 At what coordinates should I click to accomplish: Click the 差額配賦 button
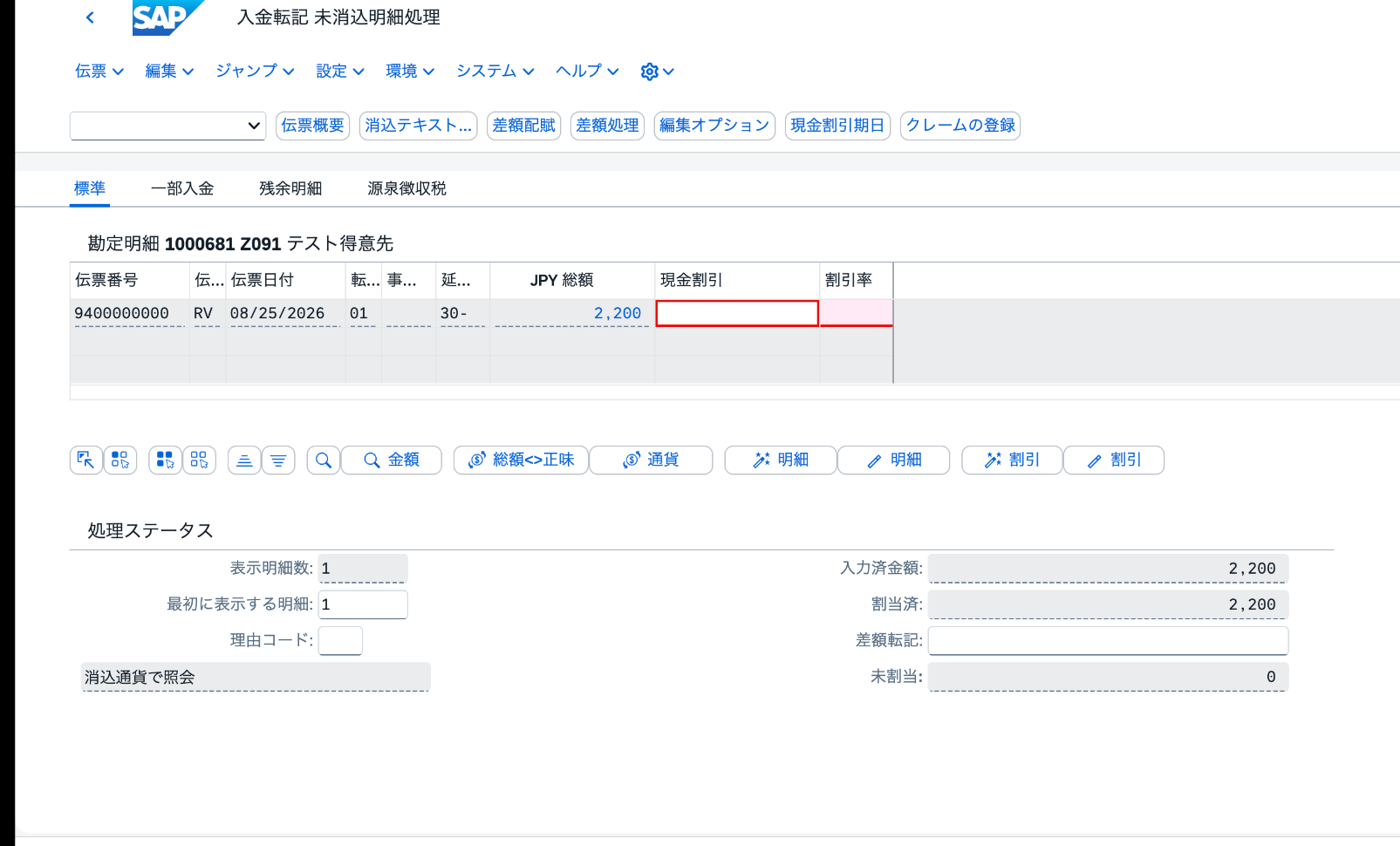click(x=523, y=126)
